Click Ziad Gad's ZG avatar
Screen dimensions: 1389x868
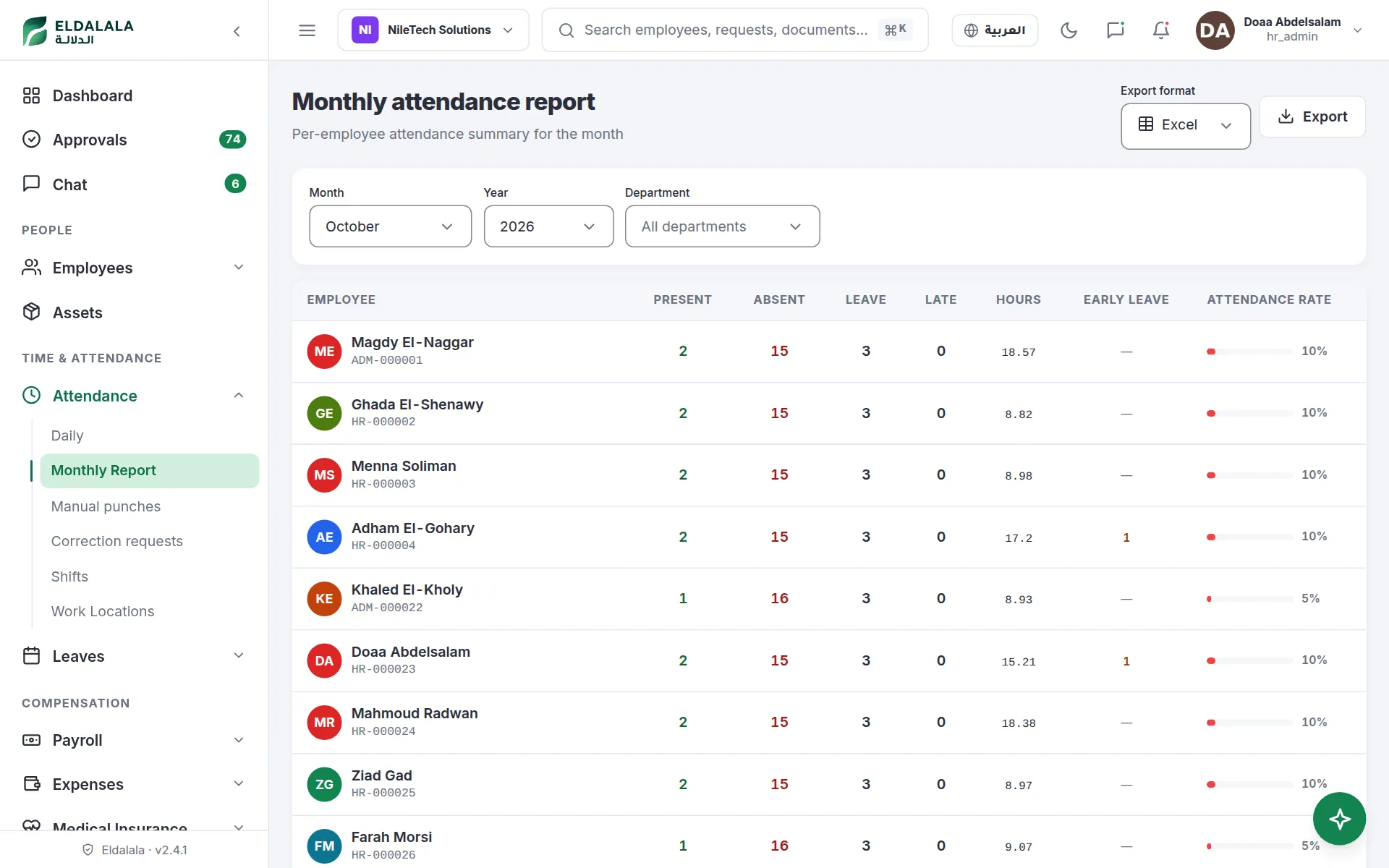[324, 785]
